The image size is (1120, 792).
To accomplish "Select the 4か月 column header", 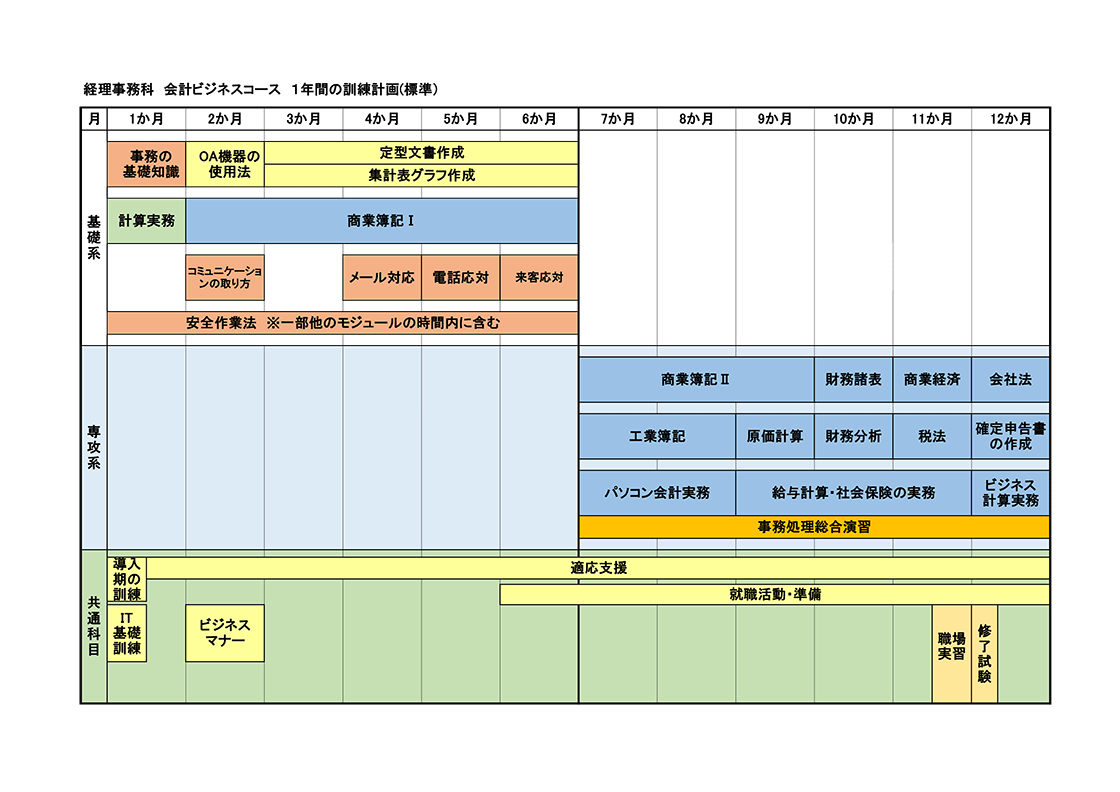I will (382, 119).
